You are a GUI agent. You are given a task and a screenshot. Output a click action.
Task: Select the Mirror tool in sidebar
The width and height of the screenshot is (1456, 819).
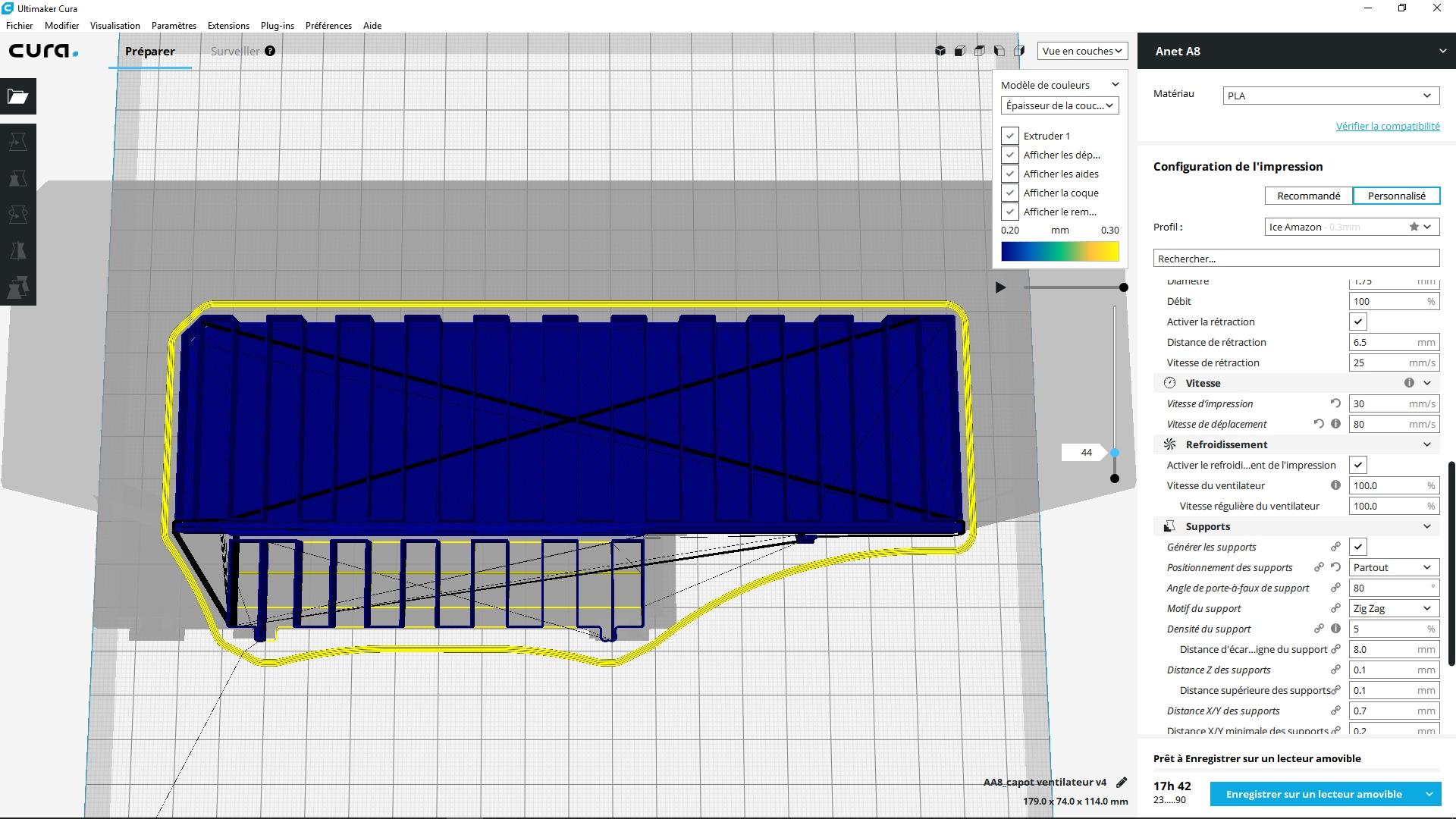coord(18,251)
